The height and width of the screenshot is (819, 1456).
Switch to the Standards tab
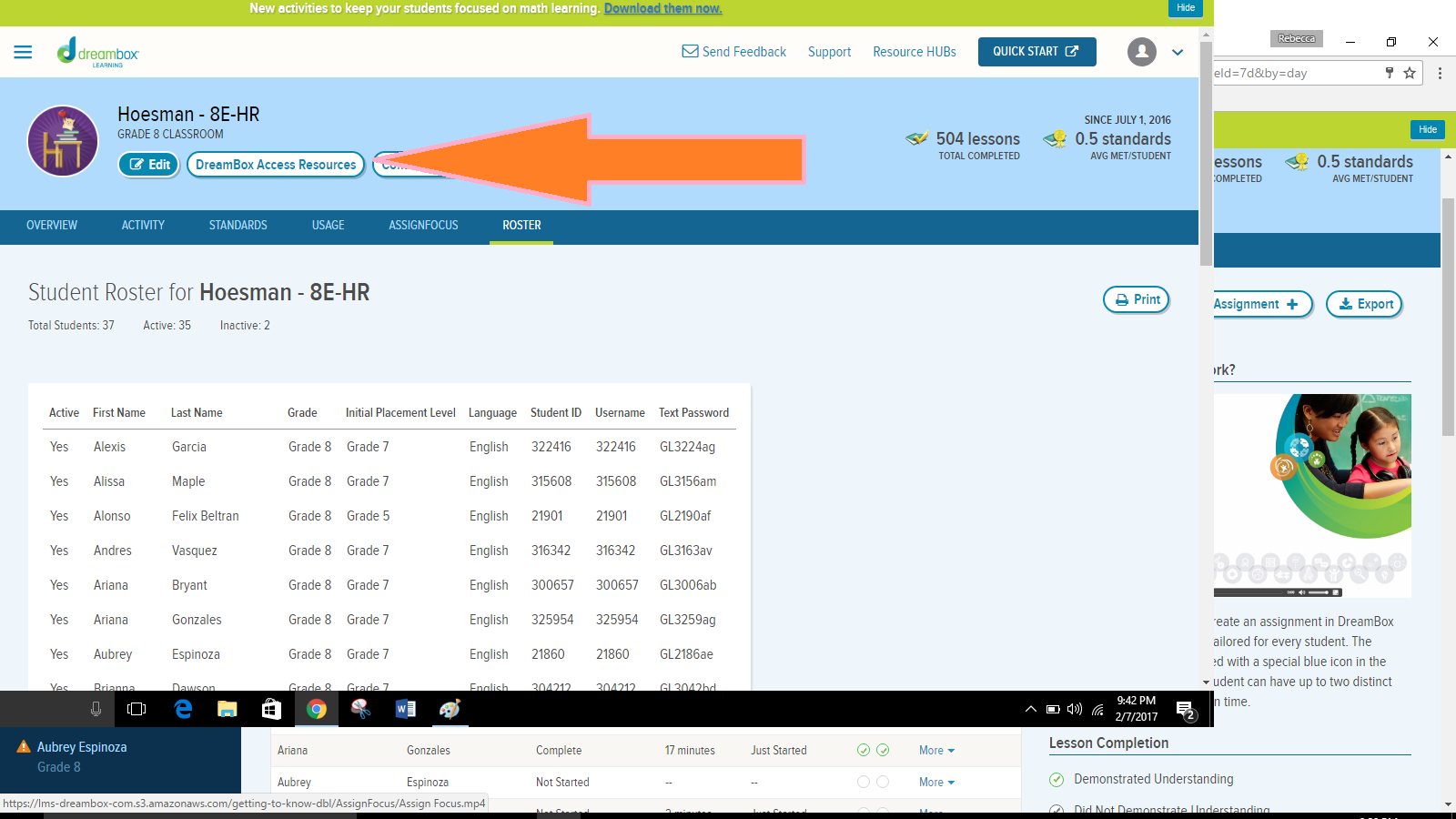click(x=238, y=226)
